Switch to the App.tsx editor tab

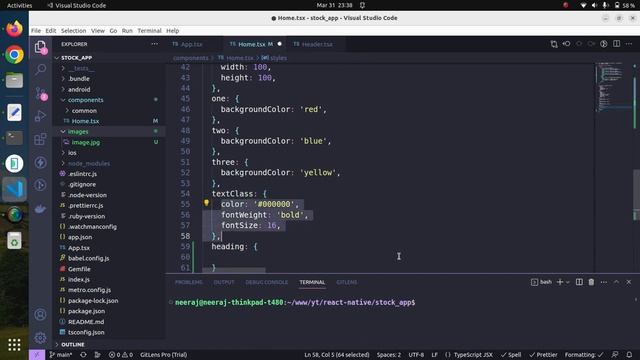point(191,44)
